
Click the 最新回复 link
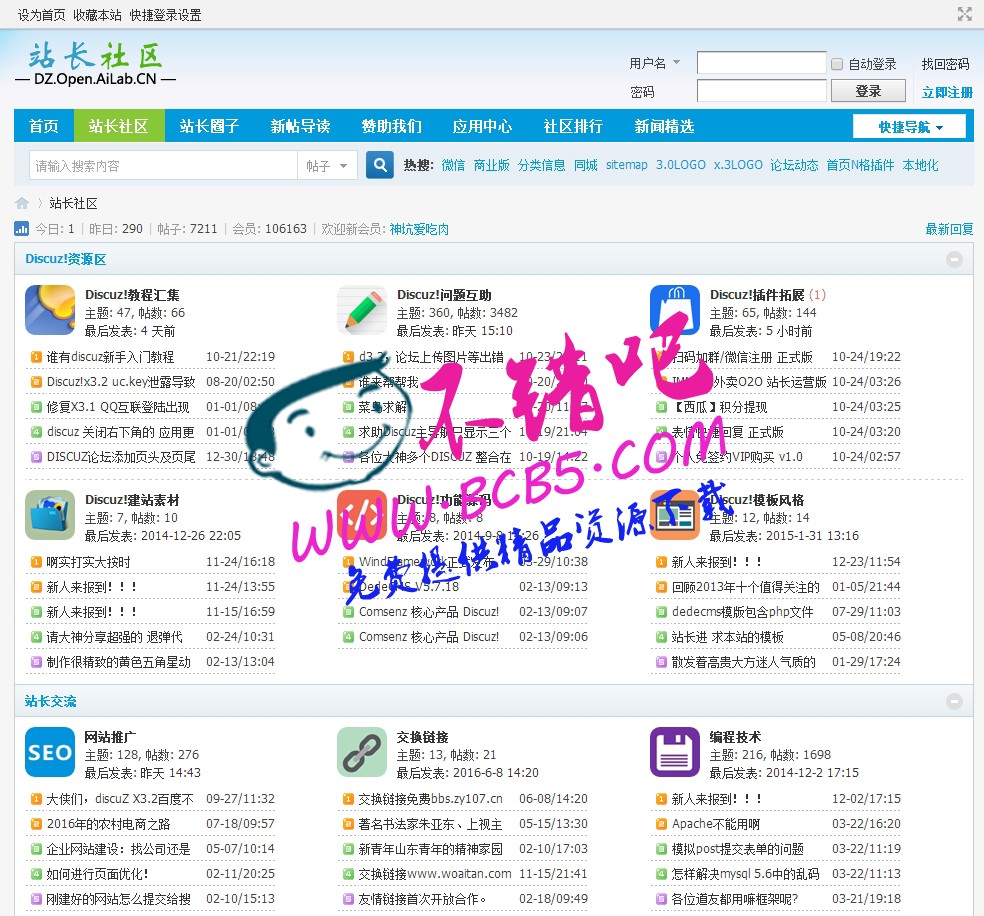(949, 229)
